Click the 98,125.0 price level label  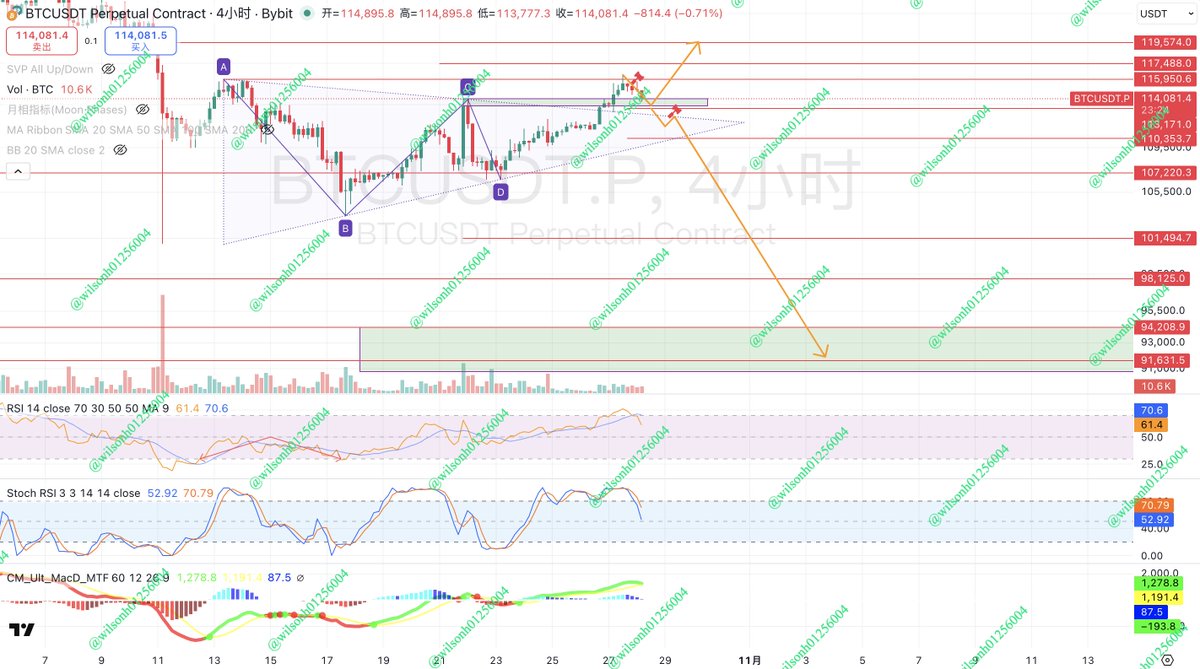pos(1163,279)
